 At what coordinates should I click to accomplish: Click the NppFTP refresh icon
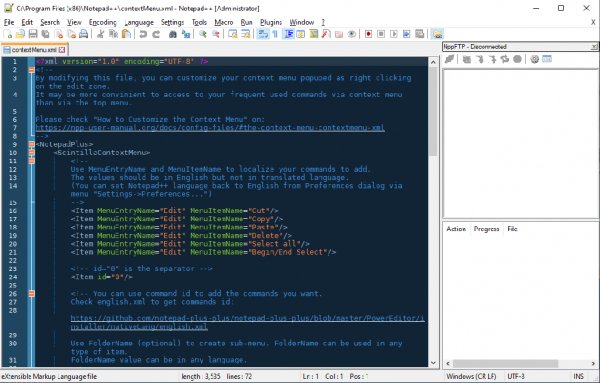(505, 59)
